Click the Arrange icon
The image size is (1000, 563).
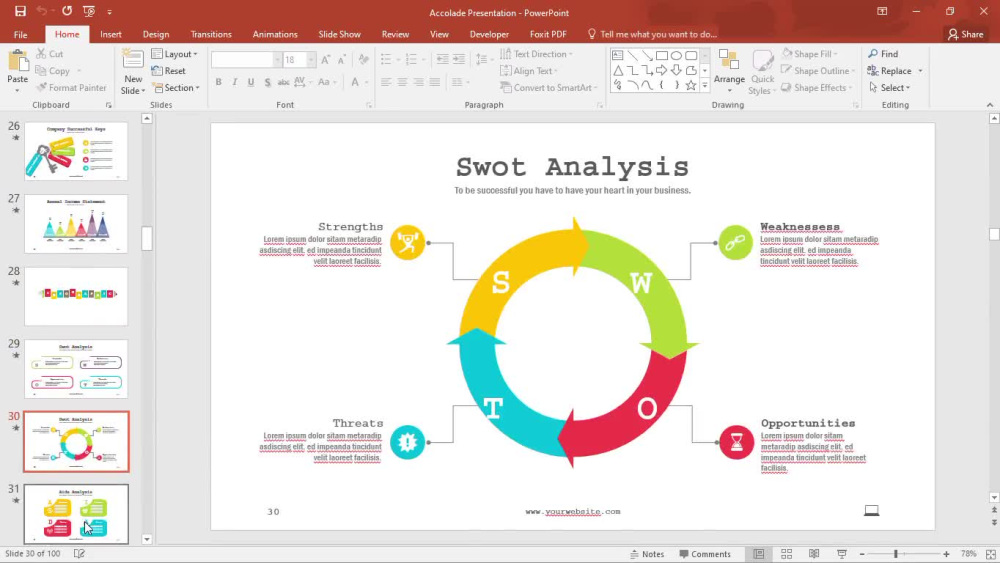pos(729,60)
